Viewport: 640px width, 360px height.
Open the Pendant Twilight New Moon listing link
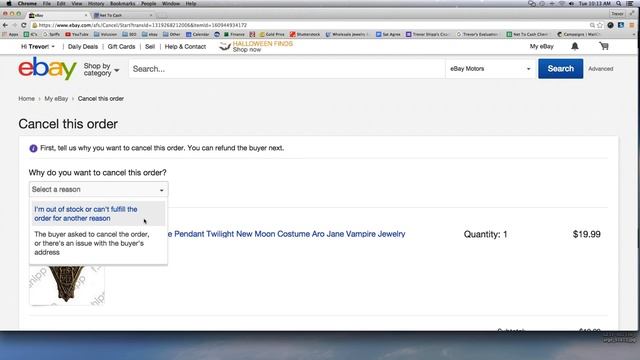287,234
